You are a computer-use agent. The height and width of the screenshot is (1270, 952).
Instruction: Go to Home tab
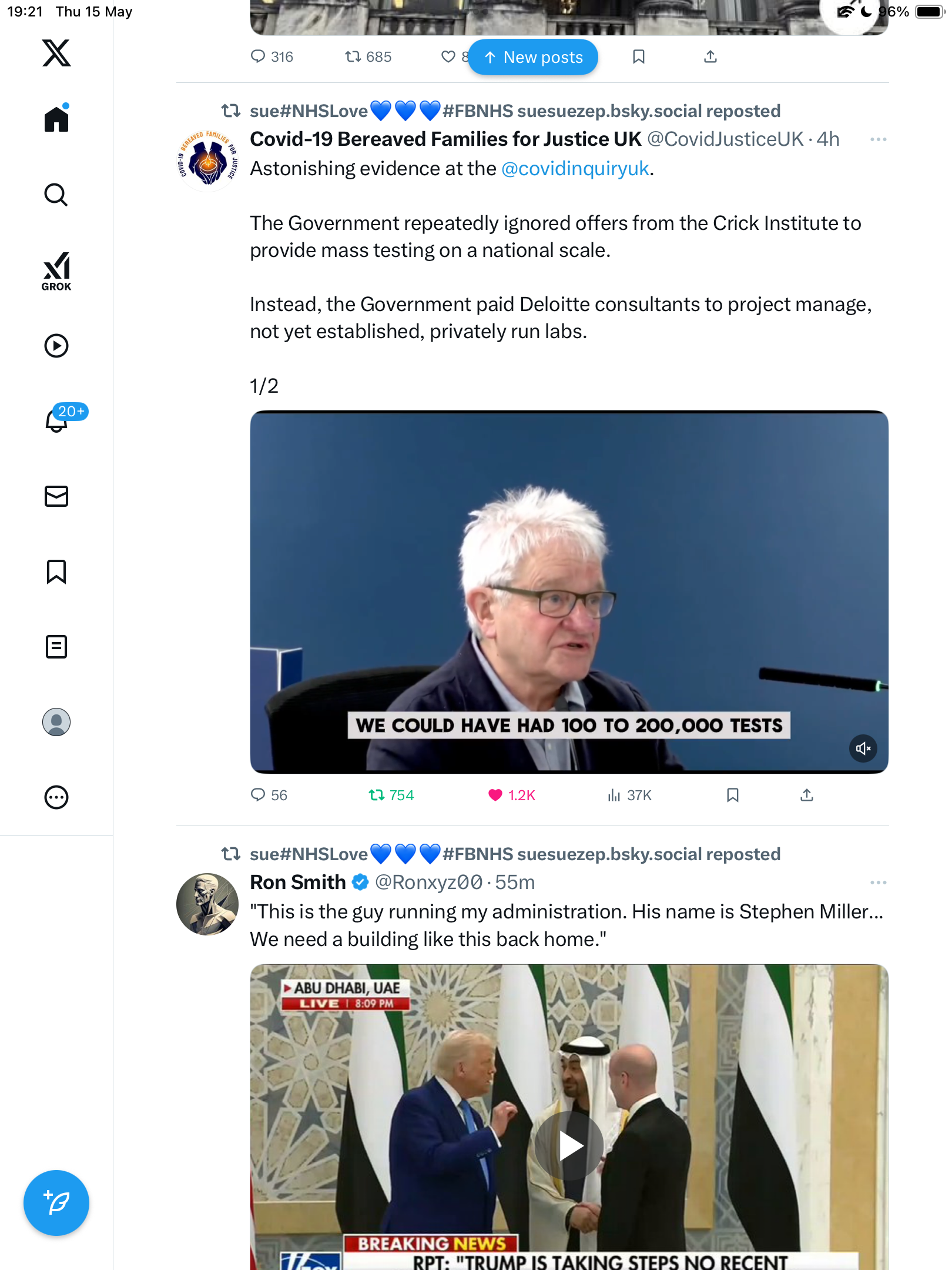tap(56, 119)
